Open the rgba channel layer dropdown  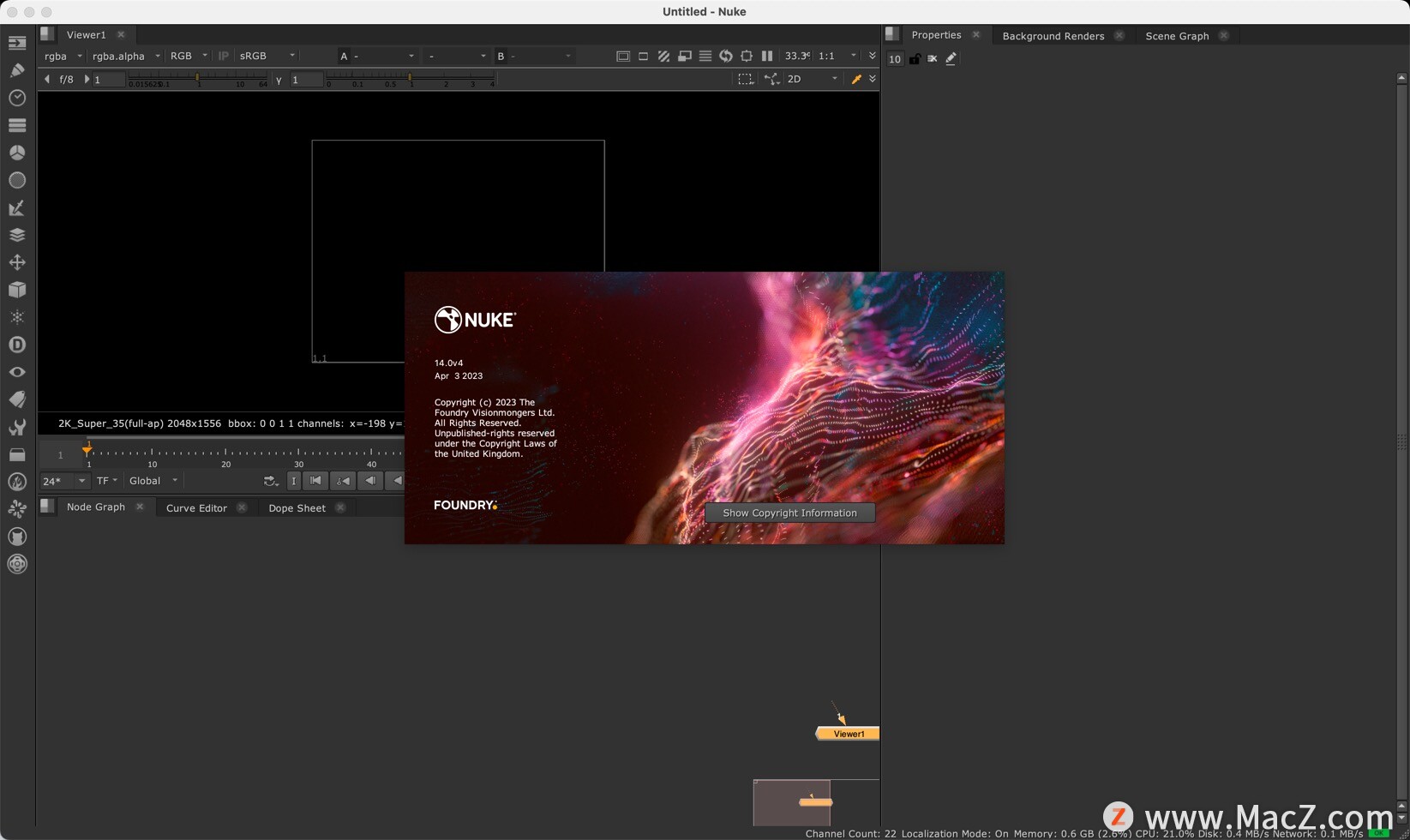tap(63, 56)
